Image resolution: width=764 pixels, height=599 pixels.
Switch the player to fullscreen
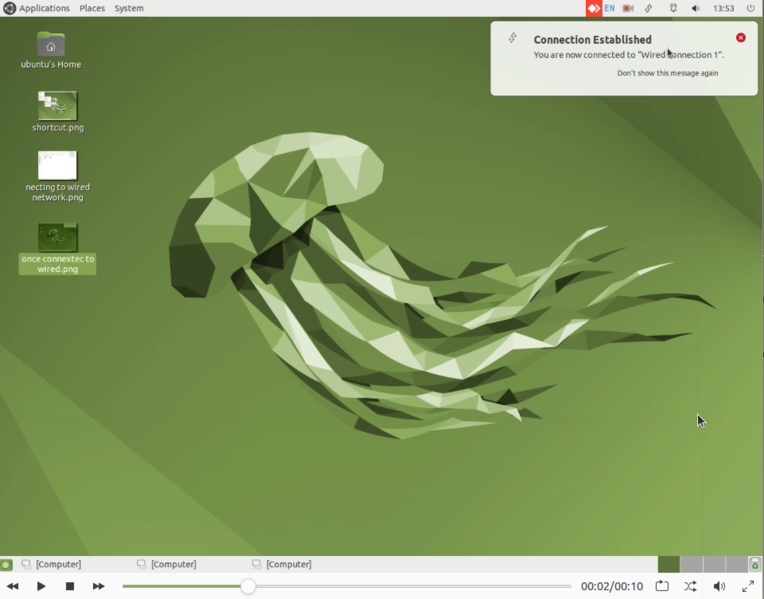click(x=748, y=586)
